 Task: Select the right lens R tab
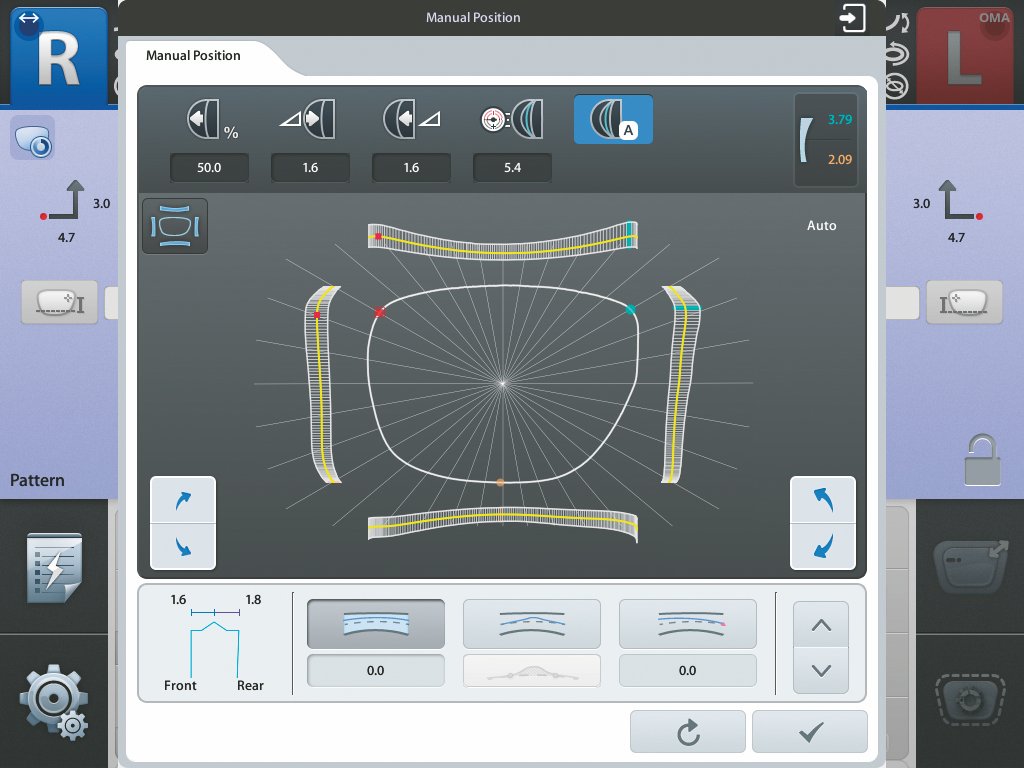click(58, 60)
